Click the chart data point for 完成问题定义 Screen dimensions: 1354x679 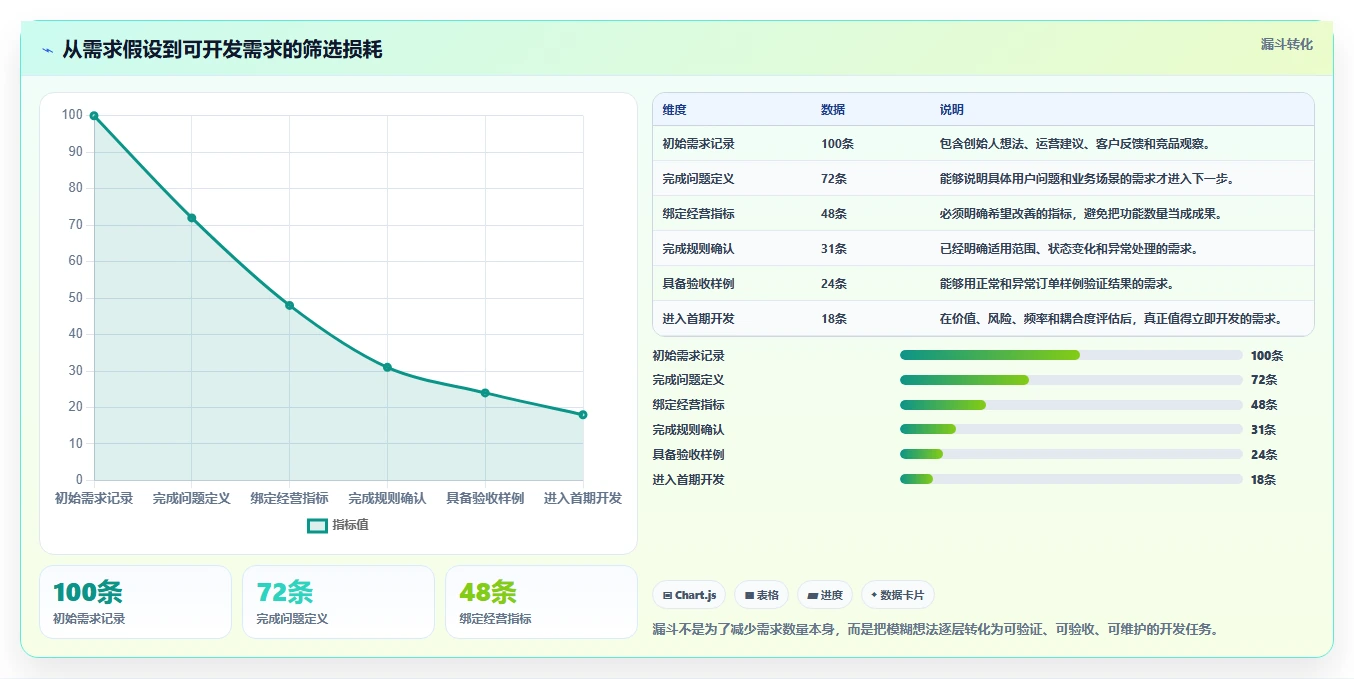pos(192,218)
